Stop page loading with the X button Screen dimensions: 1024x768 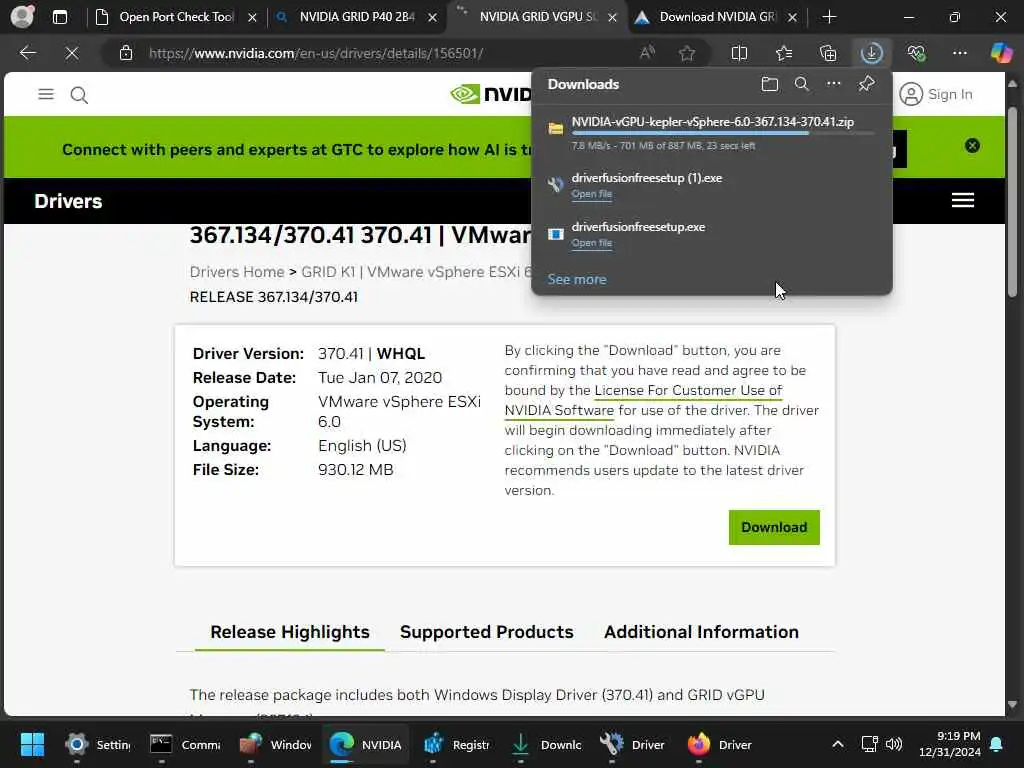pos(72,53)
